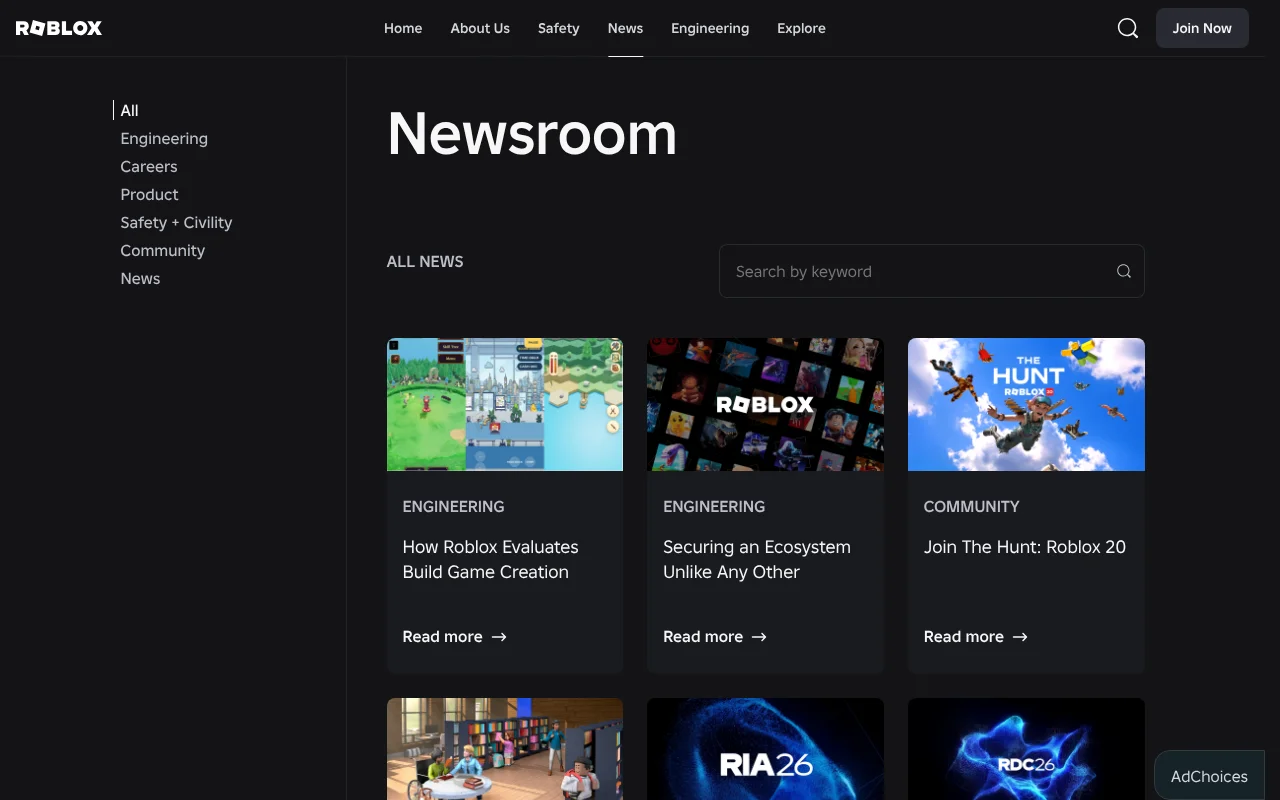Screen dimensions: 1280x800
Task: Open the header search magnifier icon
Action: tap(1128, 28)
